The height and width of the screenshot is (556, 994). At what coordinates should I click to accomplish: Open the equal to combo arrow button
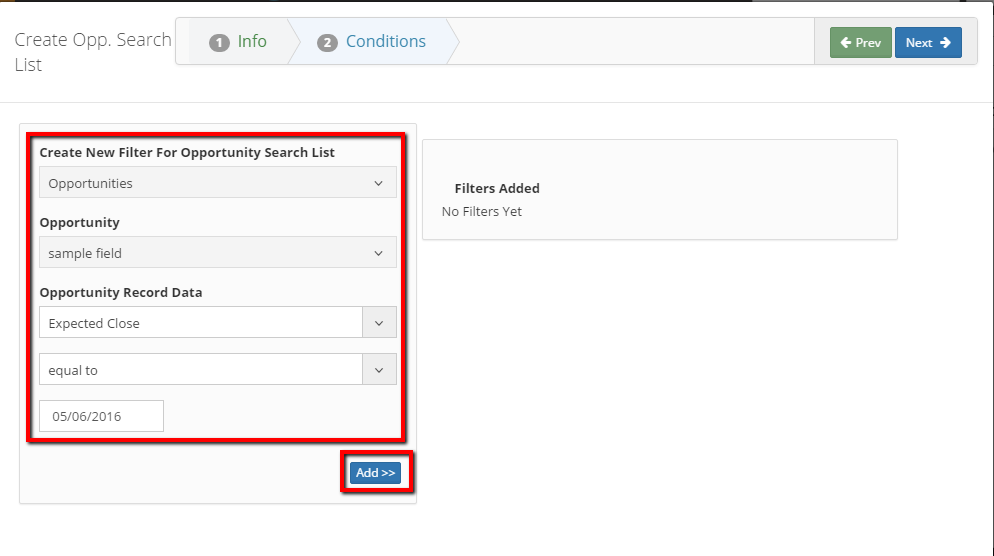click(x=379, y=370)
